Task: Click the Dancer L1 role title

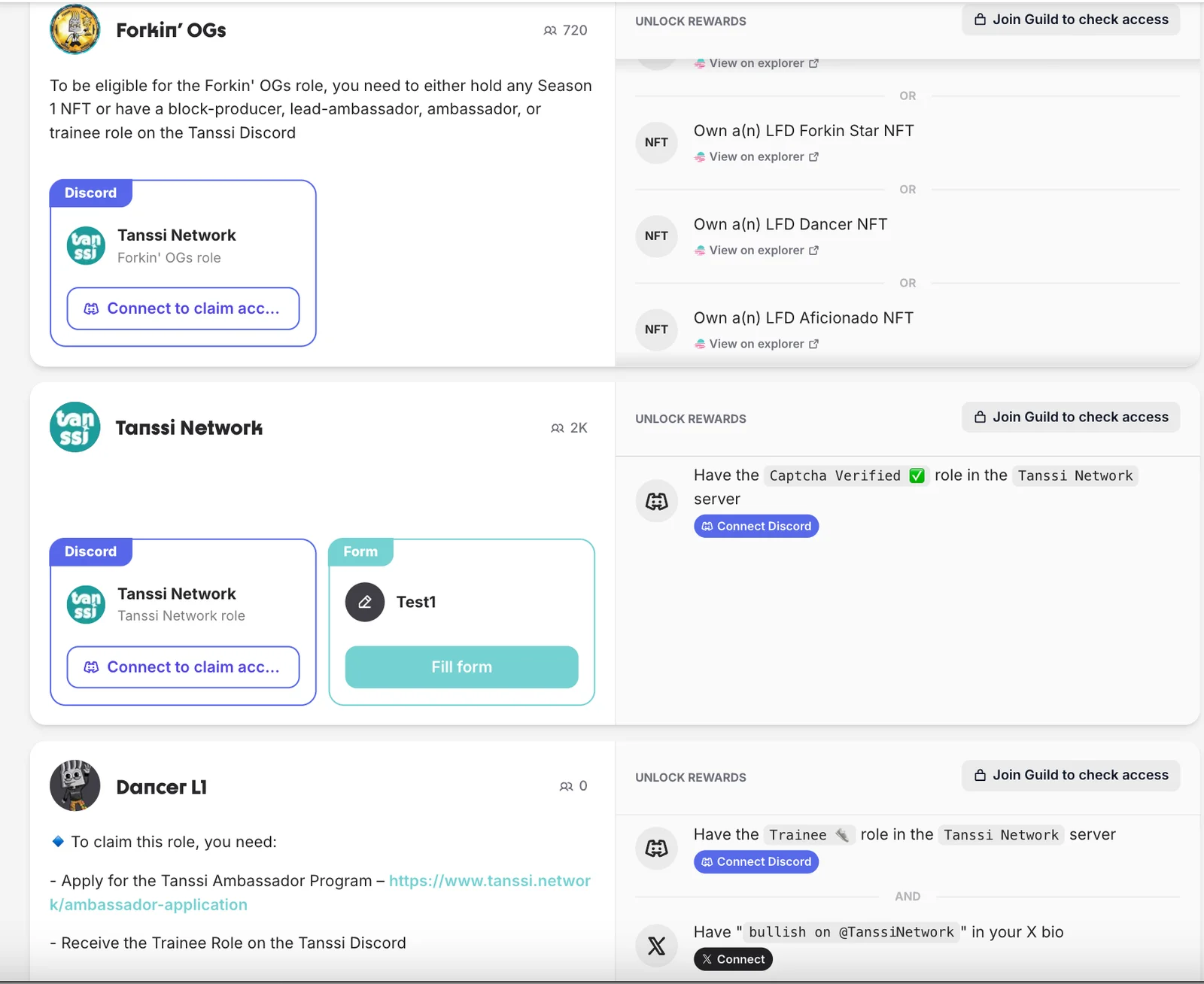Action: [161, 787]
